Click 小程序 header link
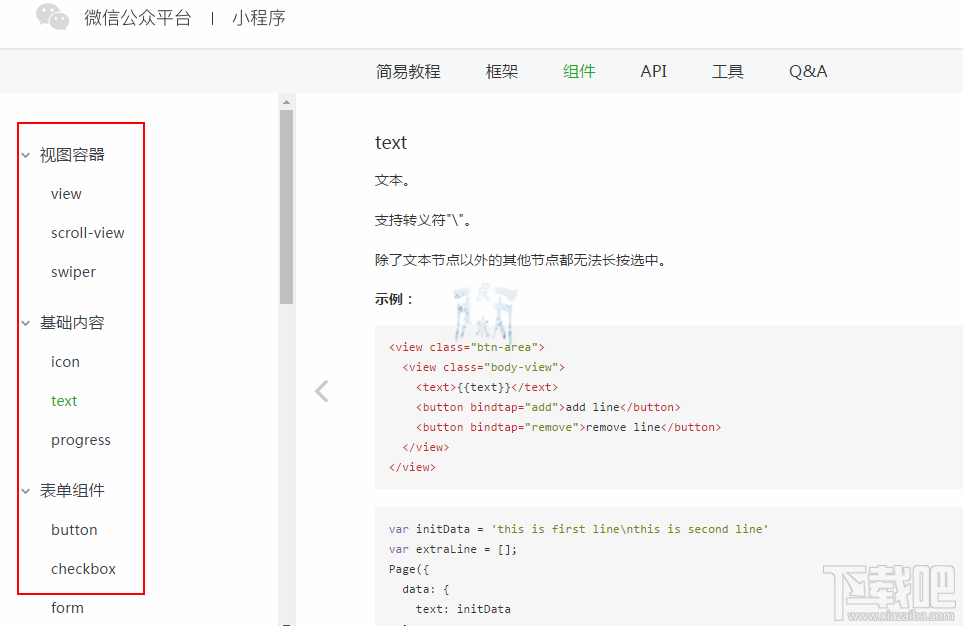This screenshot has height=626, width=963. (259, 18)
